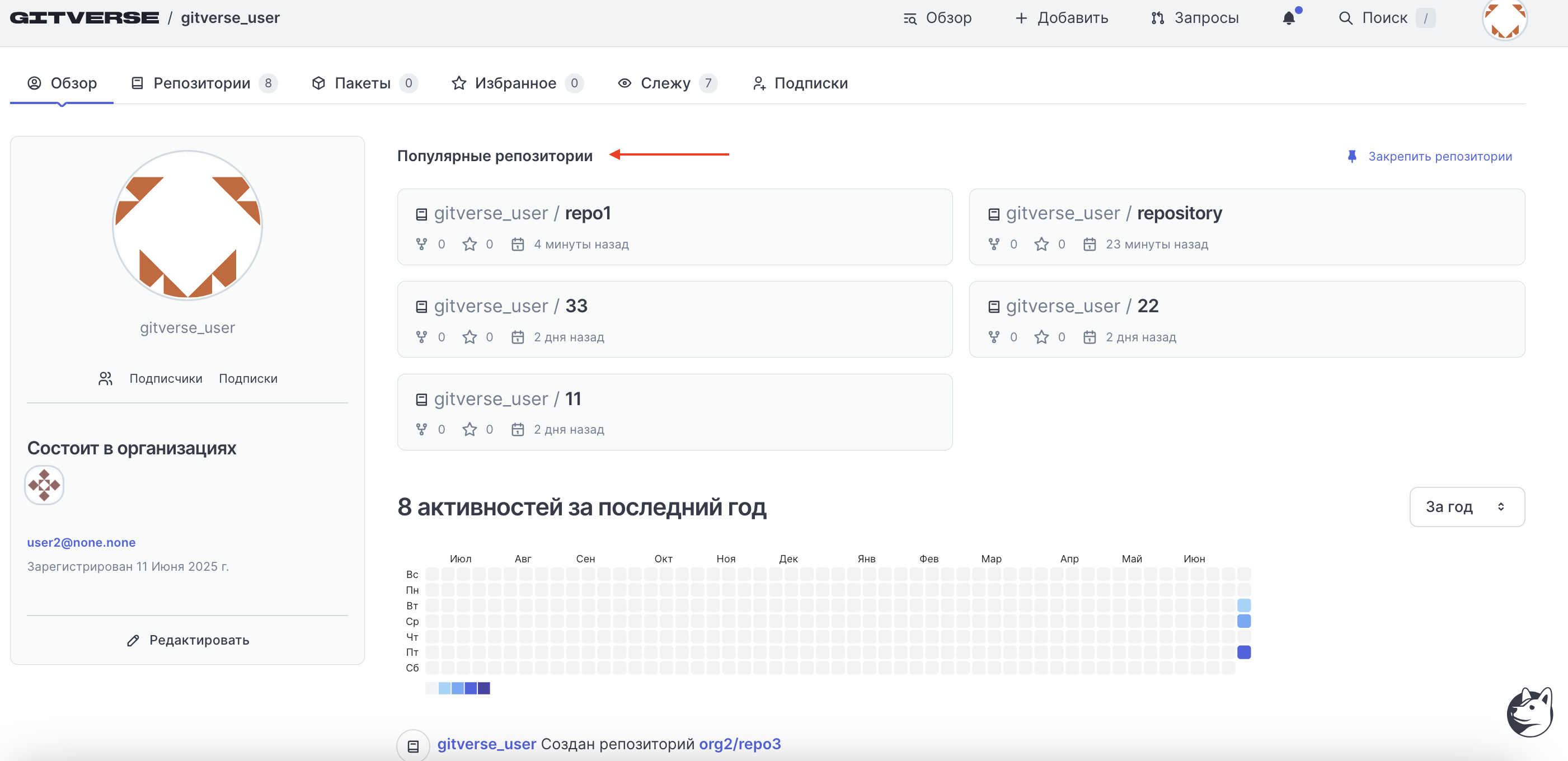Viewport: 1568px width, 761px height.
Task: Open the user avatar menu in header
Action: (x=1504, y=20)
